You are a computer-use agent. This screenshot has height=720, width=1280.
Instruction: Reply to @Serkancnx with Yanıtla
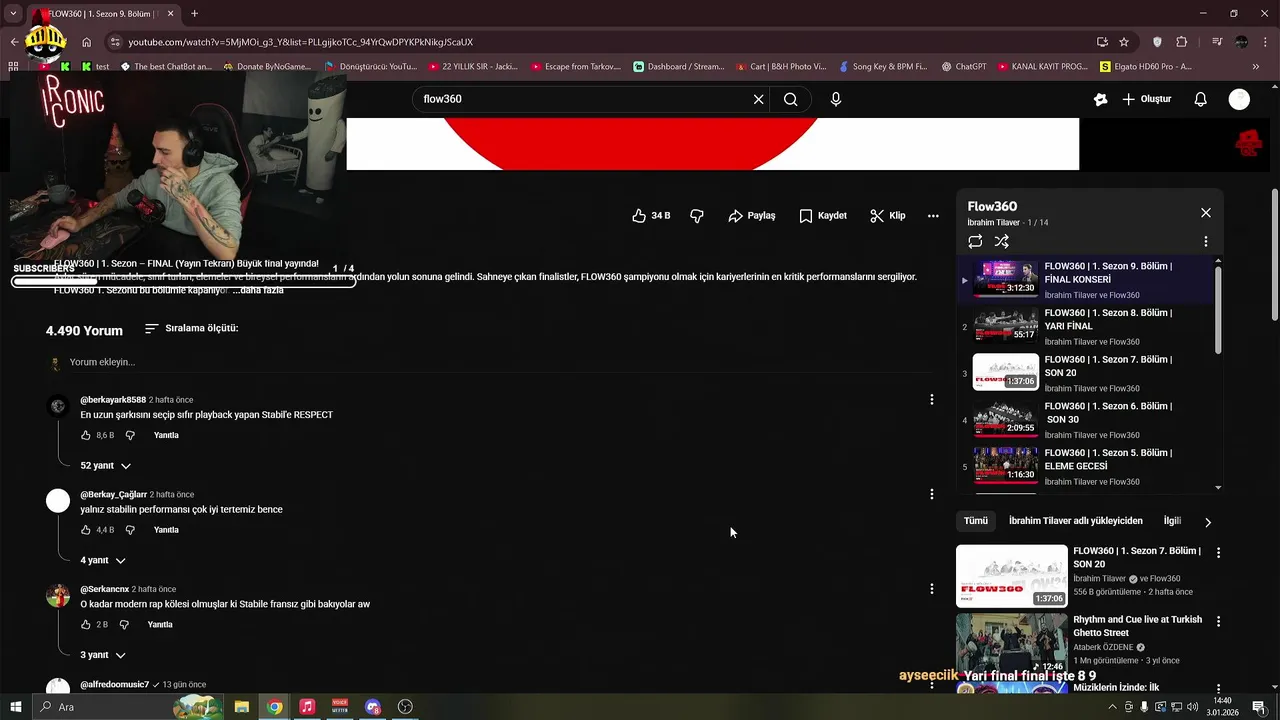tap(160, 625)
